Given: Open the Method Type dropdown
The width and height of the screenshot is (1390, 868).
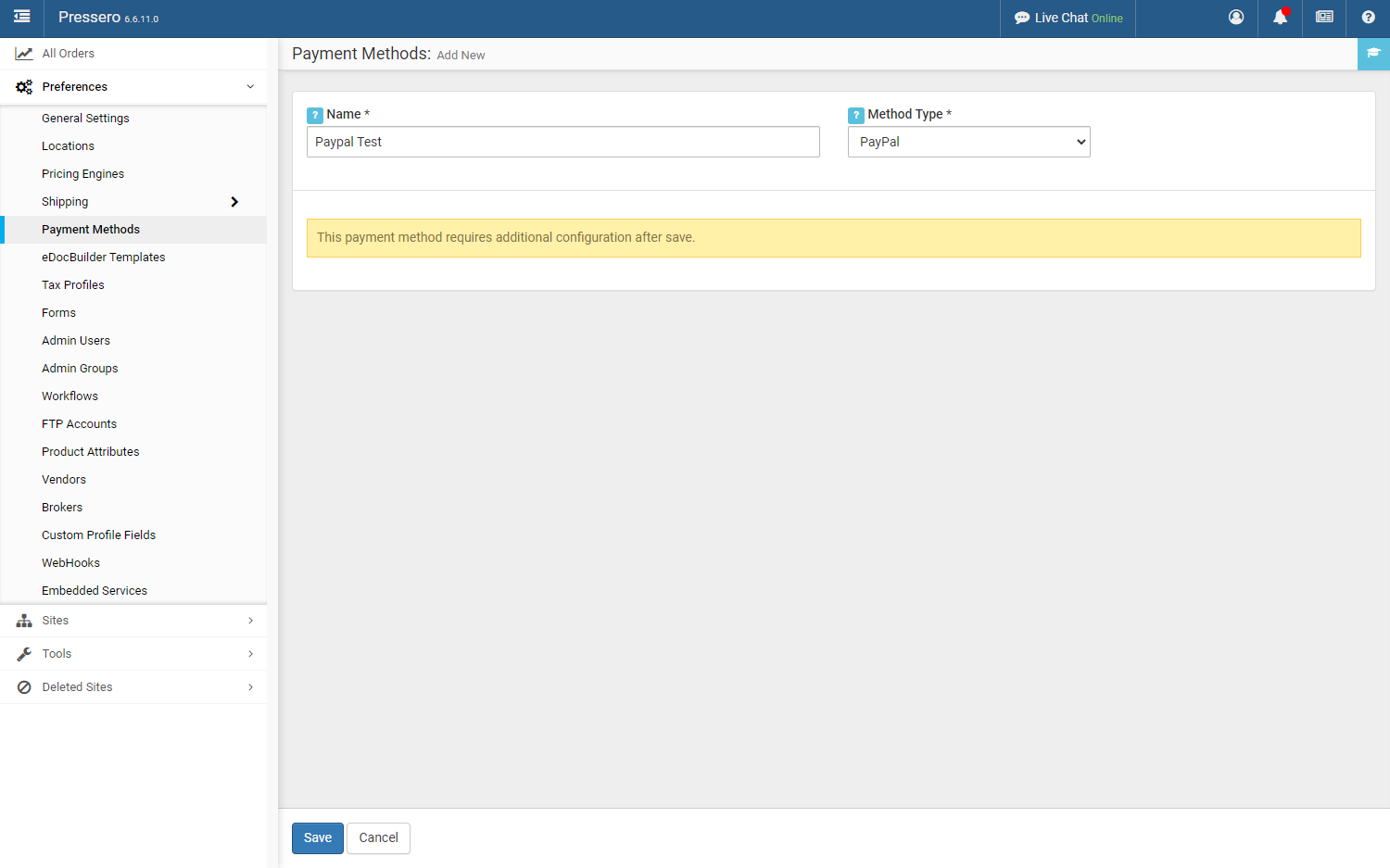Looking at the screenshot, I should point(968,142).
